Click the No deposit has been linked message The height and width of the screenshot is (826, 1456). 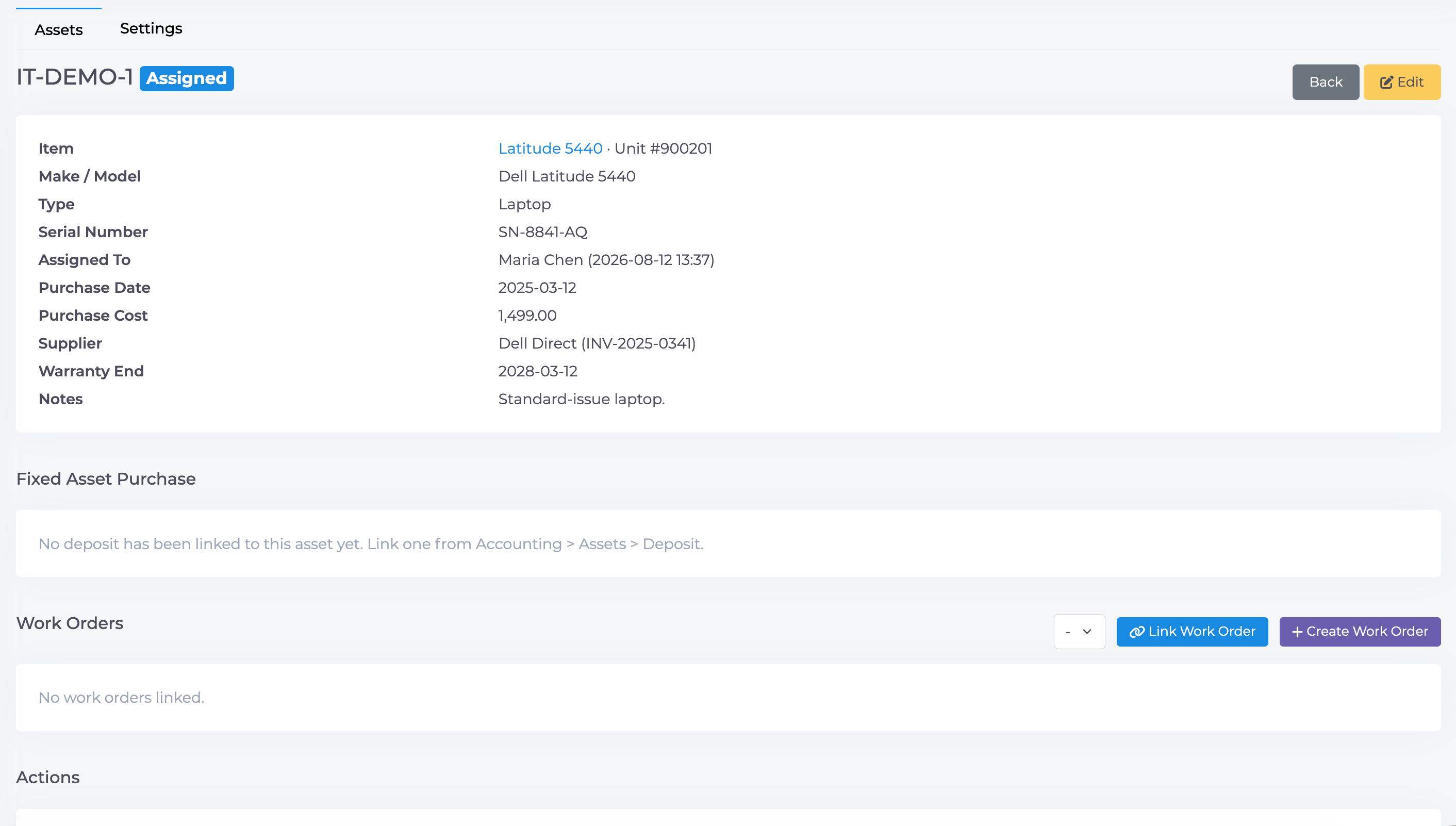pos(370,543)
